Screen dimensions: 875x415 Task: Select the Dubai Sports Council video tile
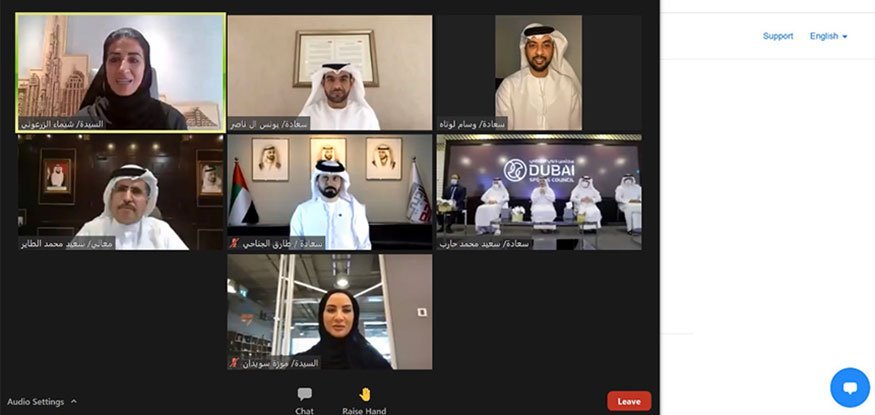[x=539, y=192]
